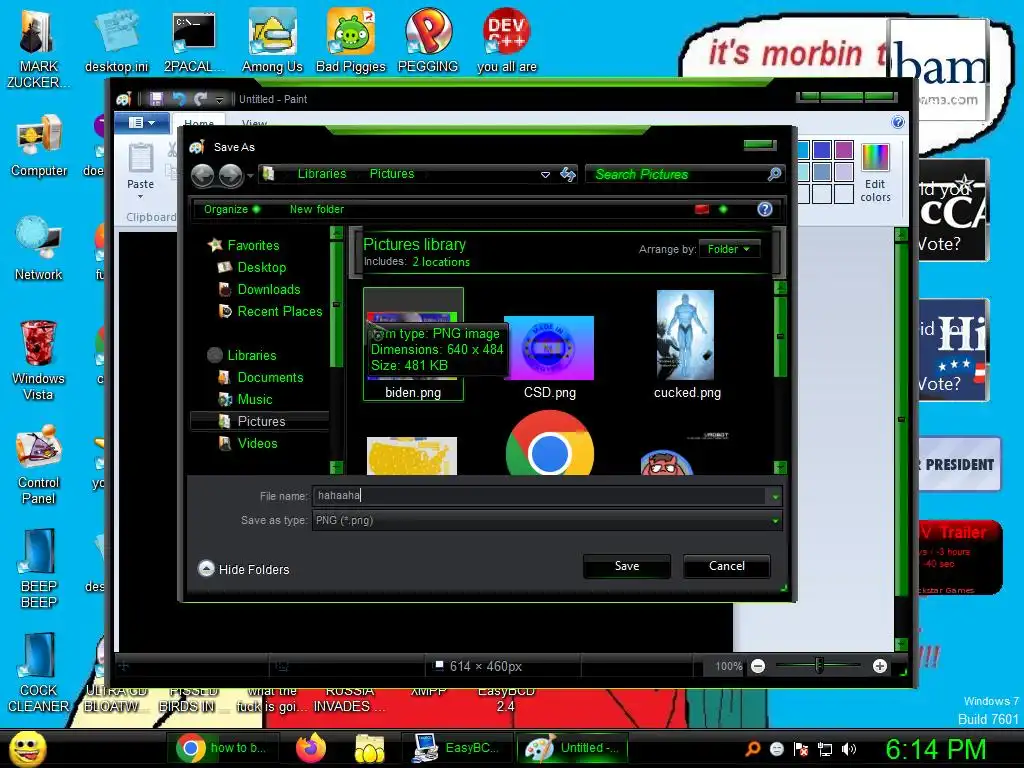
Task: Expand the Paste dropdown arrow
Action: 140,196
